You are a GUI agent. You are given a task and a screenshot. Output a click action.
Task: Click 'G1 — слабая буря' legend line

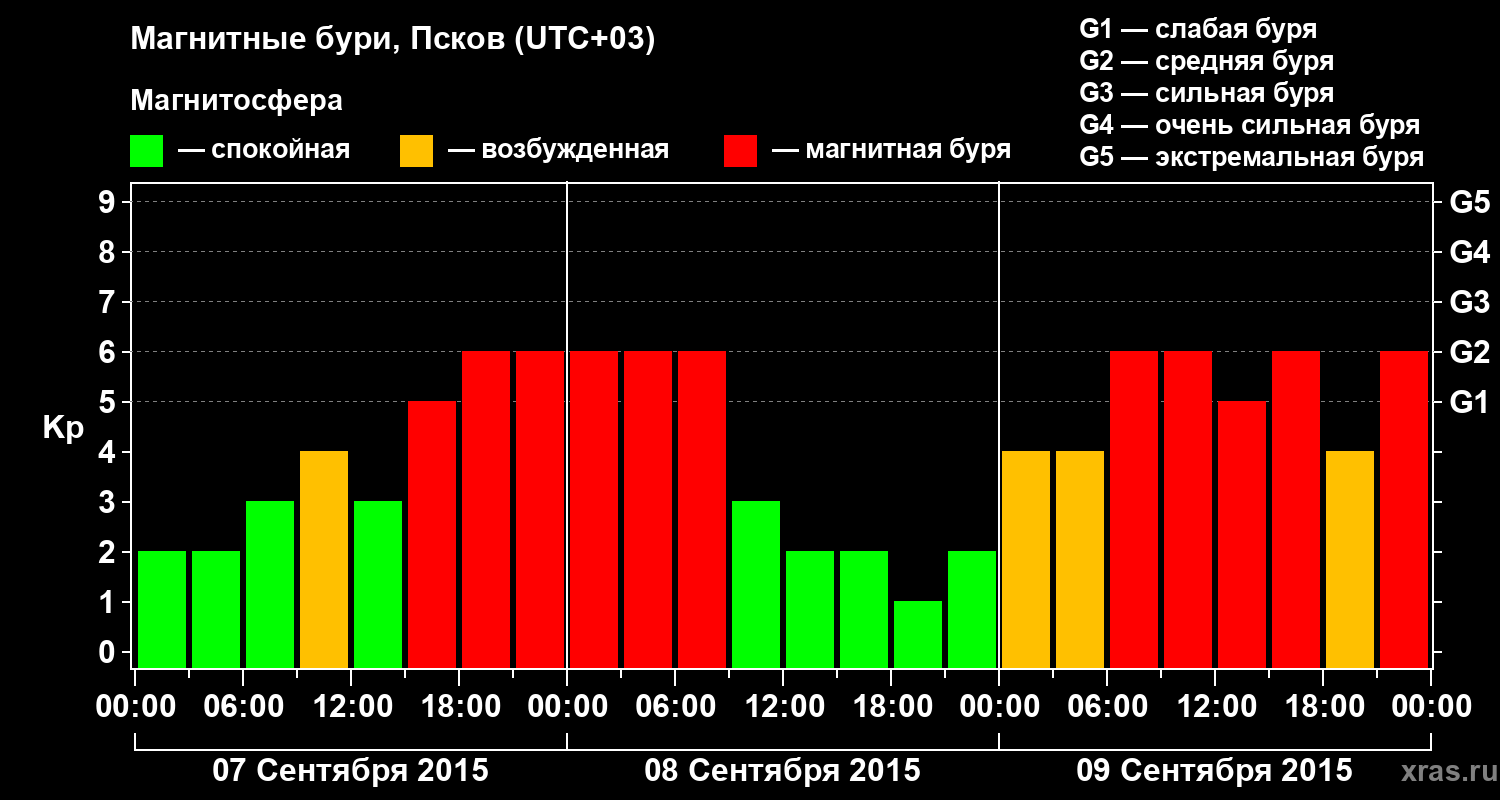1198,29
